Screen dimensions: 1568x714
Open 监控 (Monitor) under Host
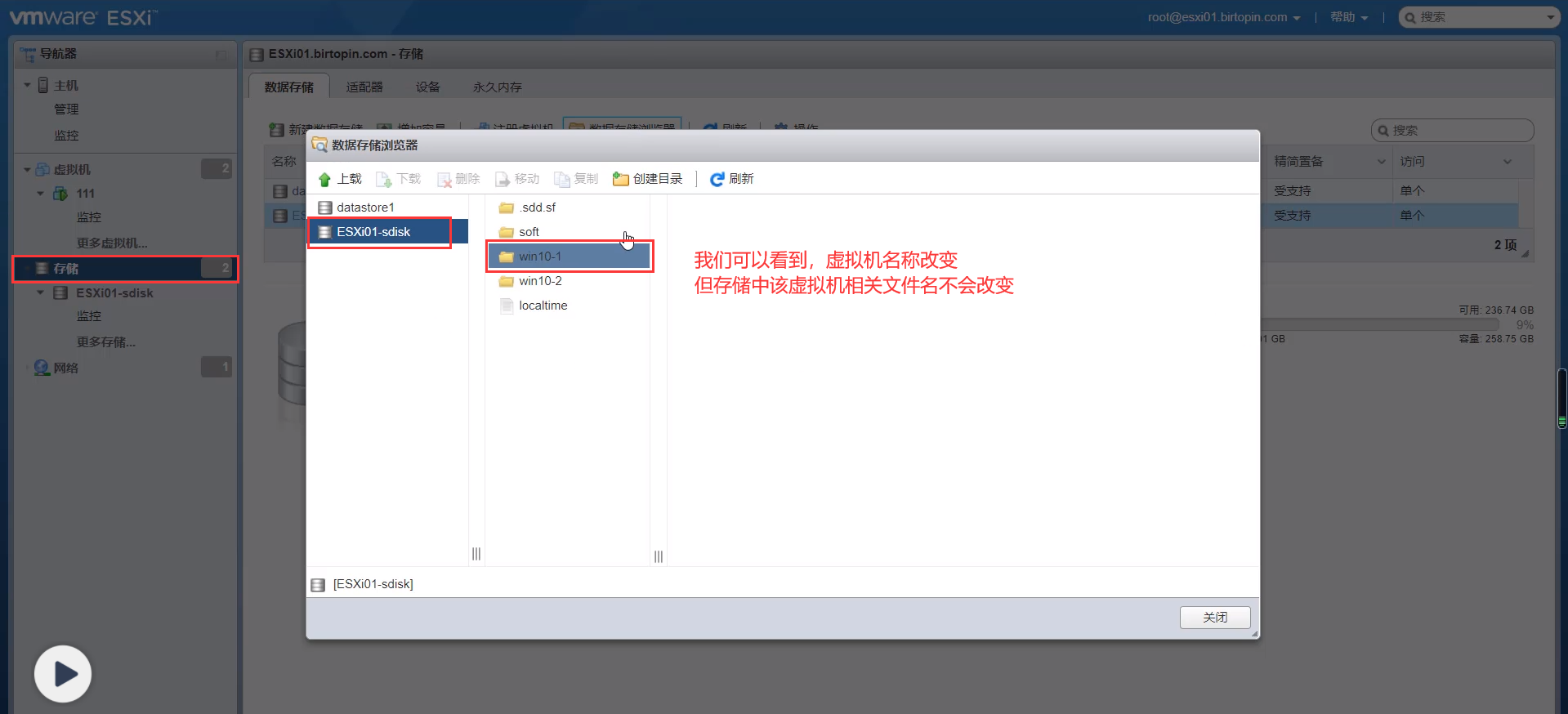(66, 136)
